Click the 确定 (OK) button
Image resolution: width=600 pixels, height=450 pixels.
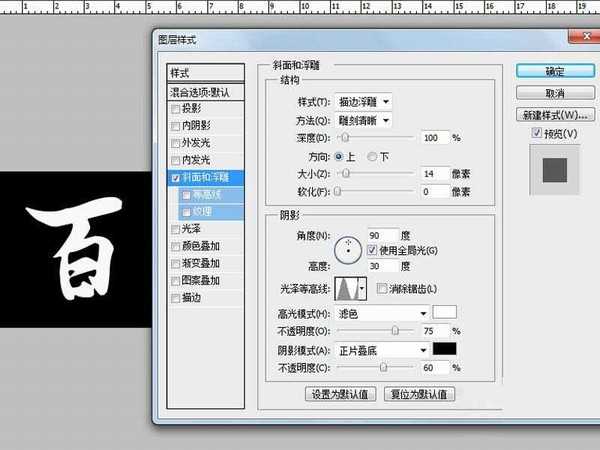pyautogui.click(x=554, y=71)
